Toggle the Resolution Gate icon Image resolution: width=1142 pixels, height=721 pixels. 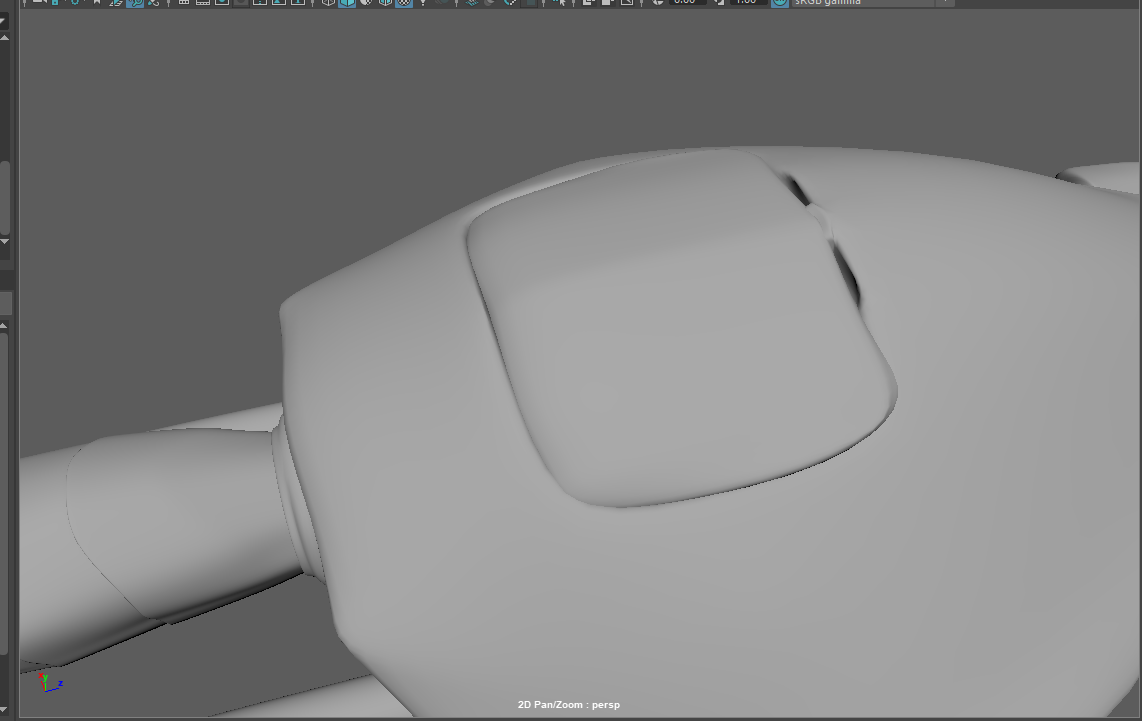coord(221,2)
